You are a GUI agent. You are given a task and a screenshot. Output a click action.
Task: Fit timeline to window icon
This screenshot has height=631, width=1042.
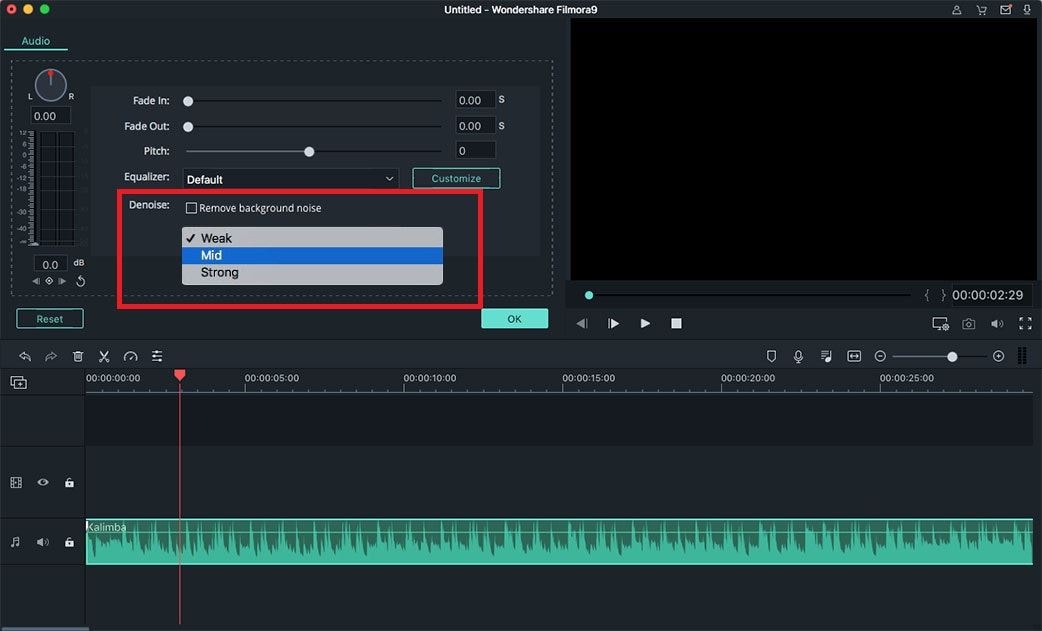[854, 357]
